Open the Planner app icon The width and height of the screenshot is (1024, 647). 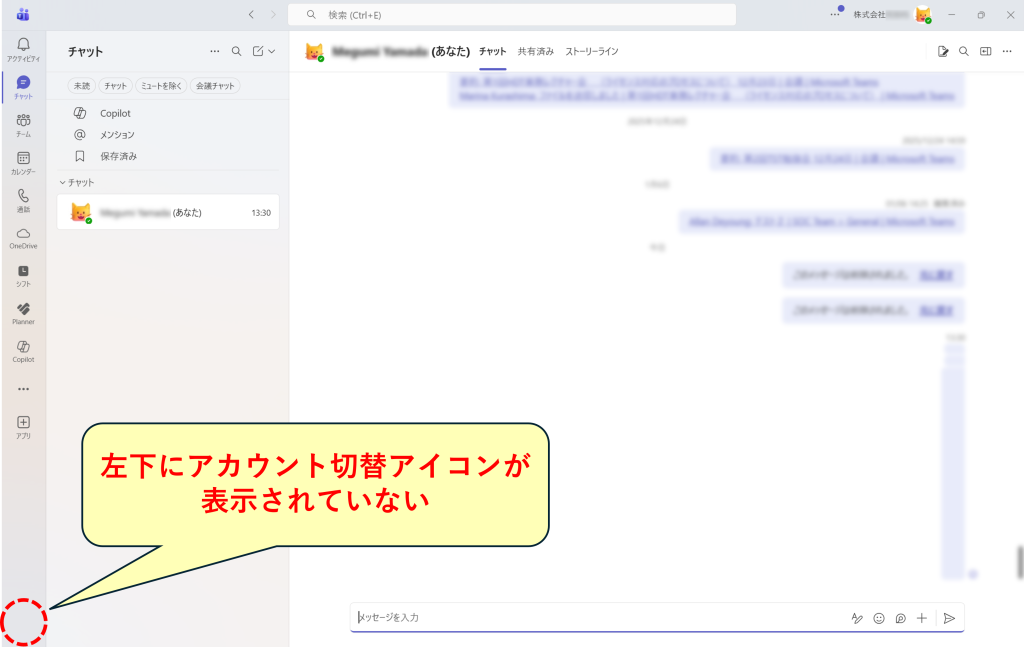tap(24, 313)
